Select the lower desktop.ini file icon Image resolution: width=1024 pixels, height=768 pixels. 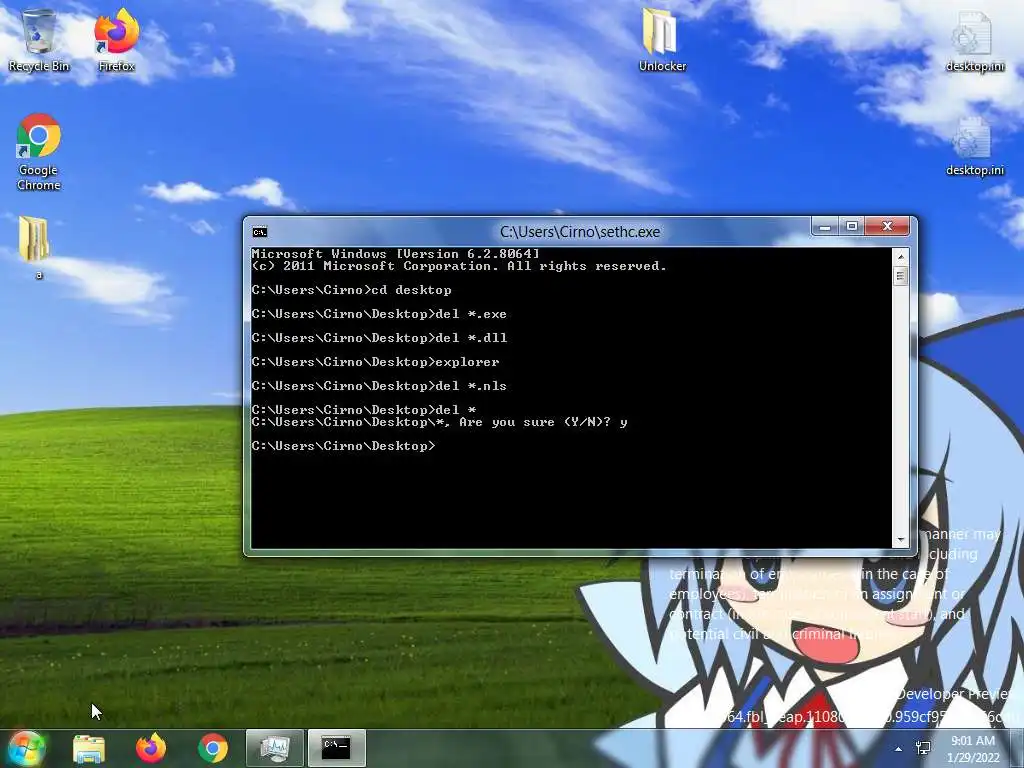pyautogui.click(x=974, y=145)
